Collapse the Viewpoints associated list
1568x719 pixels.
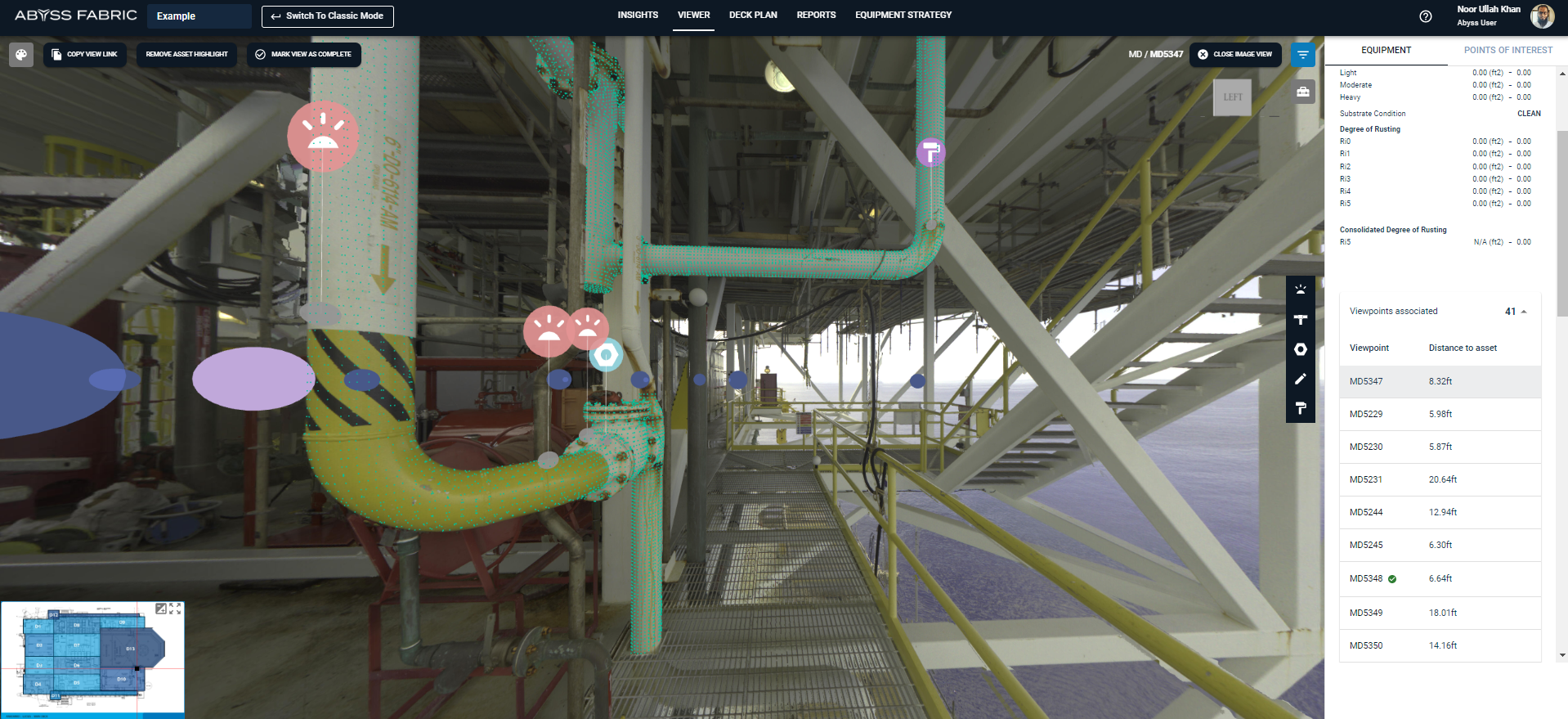1524,312
